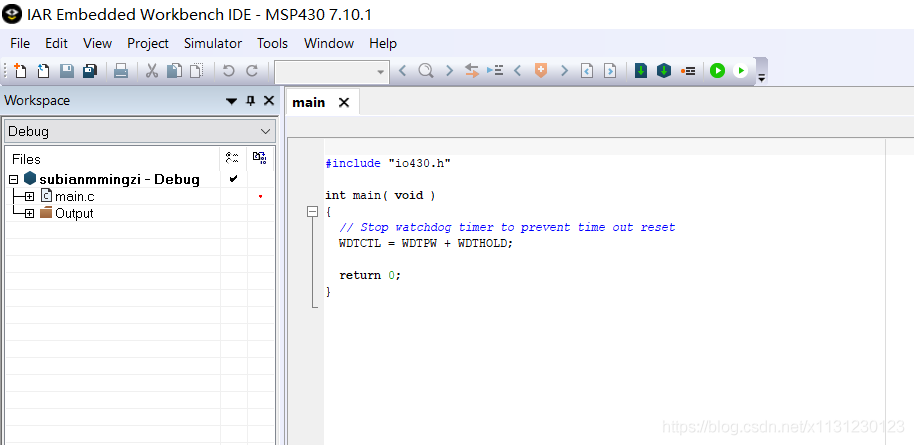914x445 pixels.
Task: Close the main editor tab
Action: (x=344, y=102)
